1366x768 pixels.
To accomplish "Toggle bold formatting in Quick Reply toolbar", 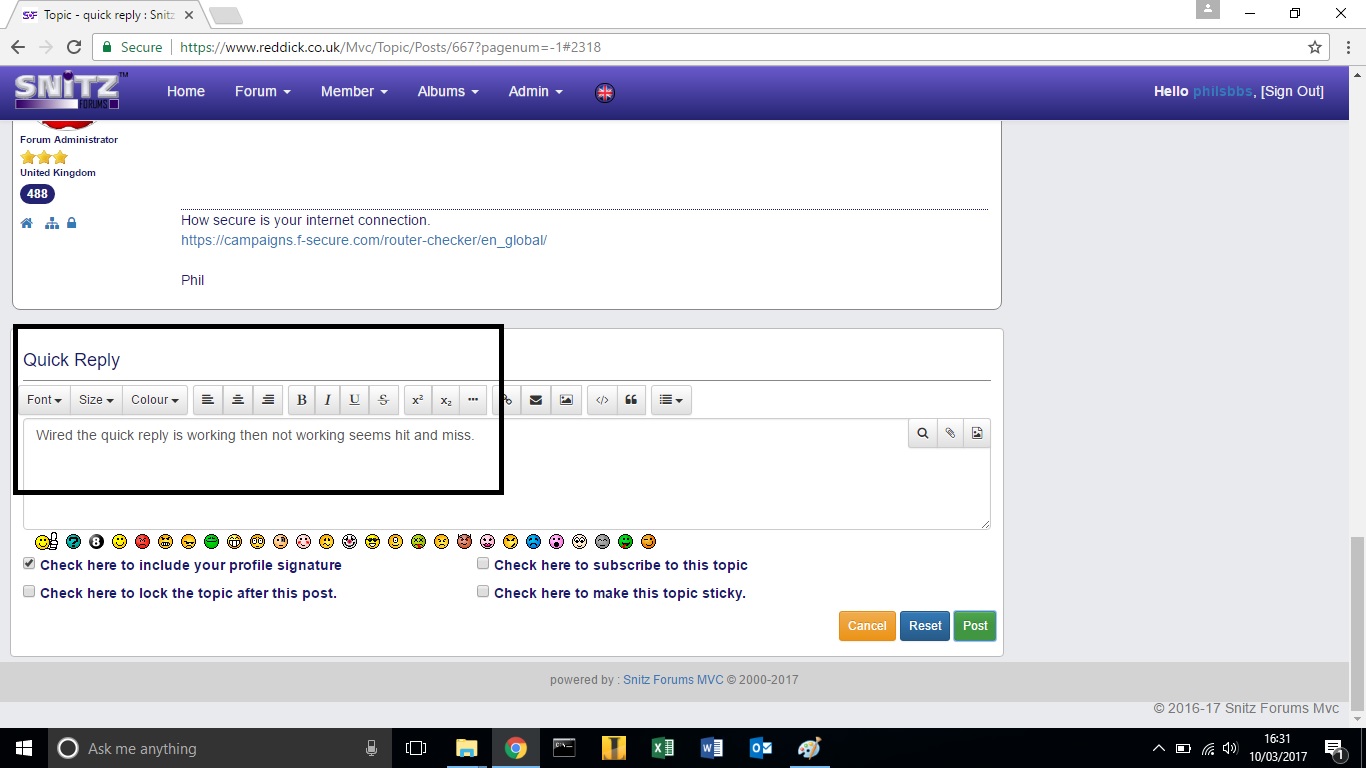I will coord(302,400).
